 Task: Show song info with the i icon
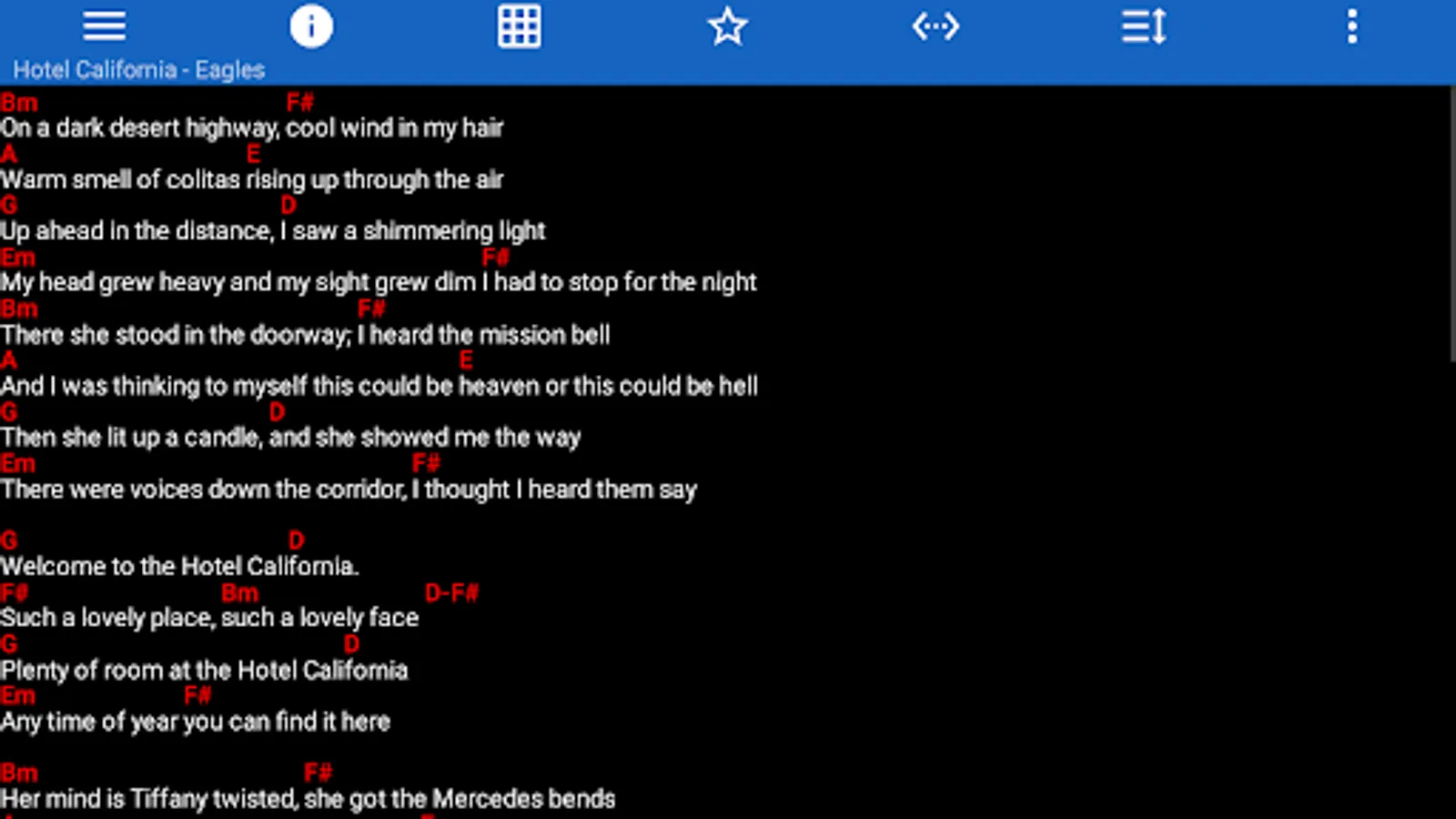pos(311,26)
